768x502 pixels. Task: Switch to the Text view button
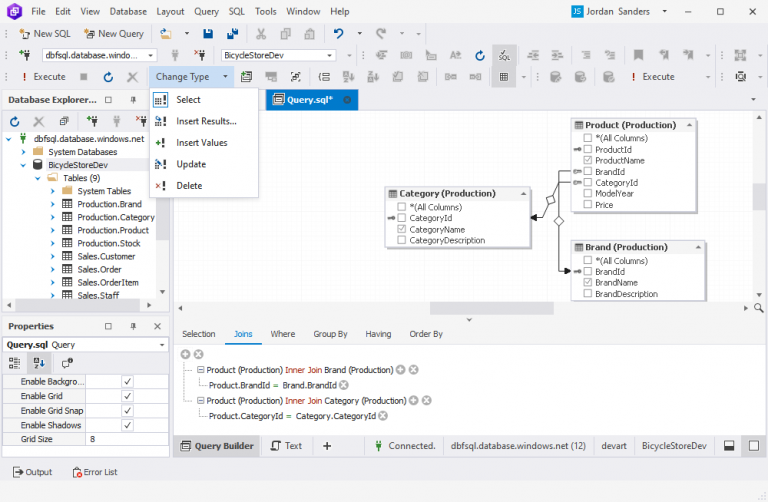point(285,446)
